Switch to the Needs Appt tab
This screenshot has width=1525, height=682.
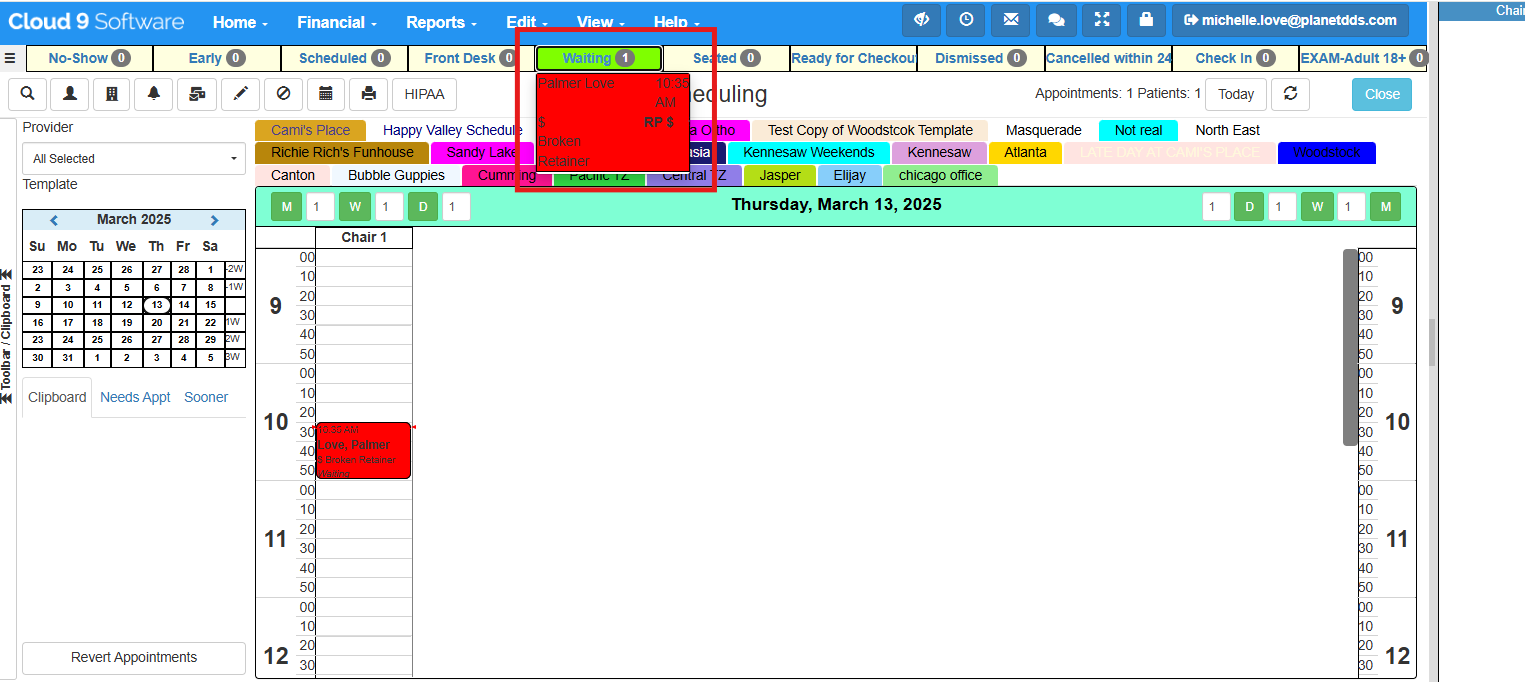click(135, 397)
